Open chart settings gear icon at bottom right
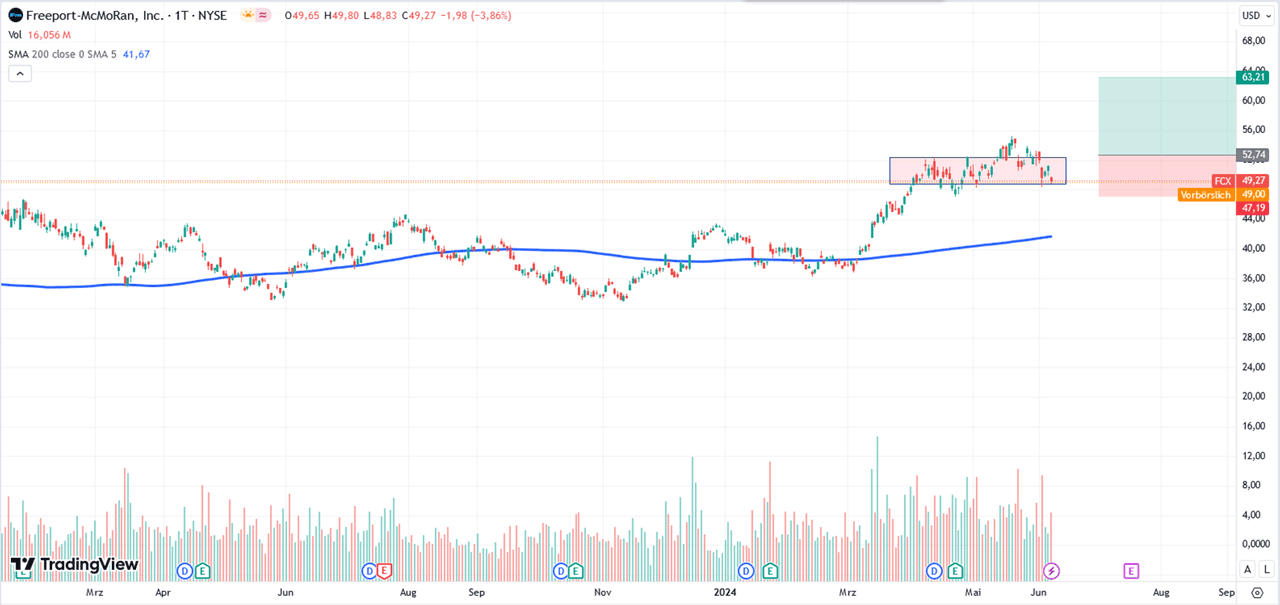 (1257, 593)
